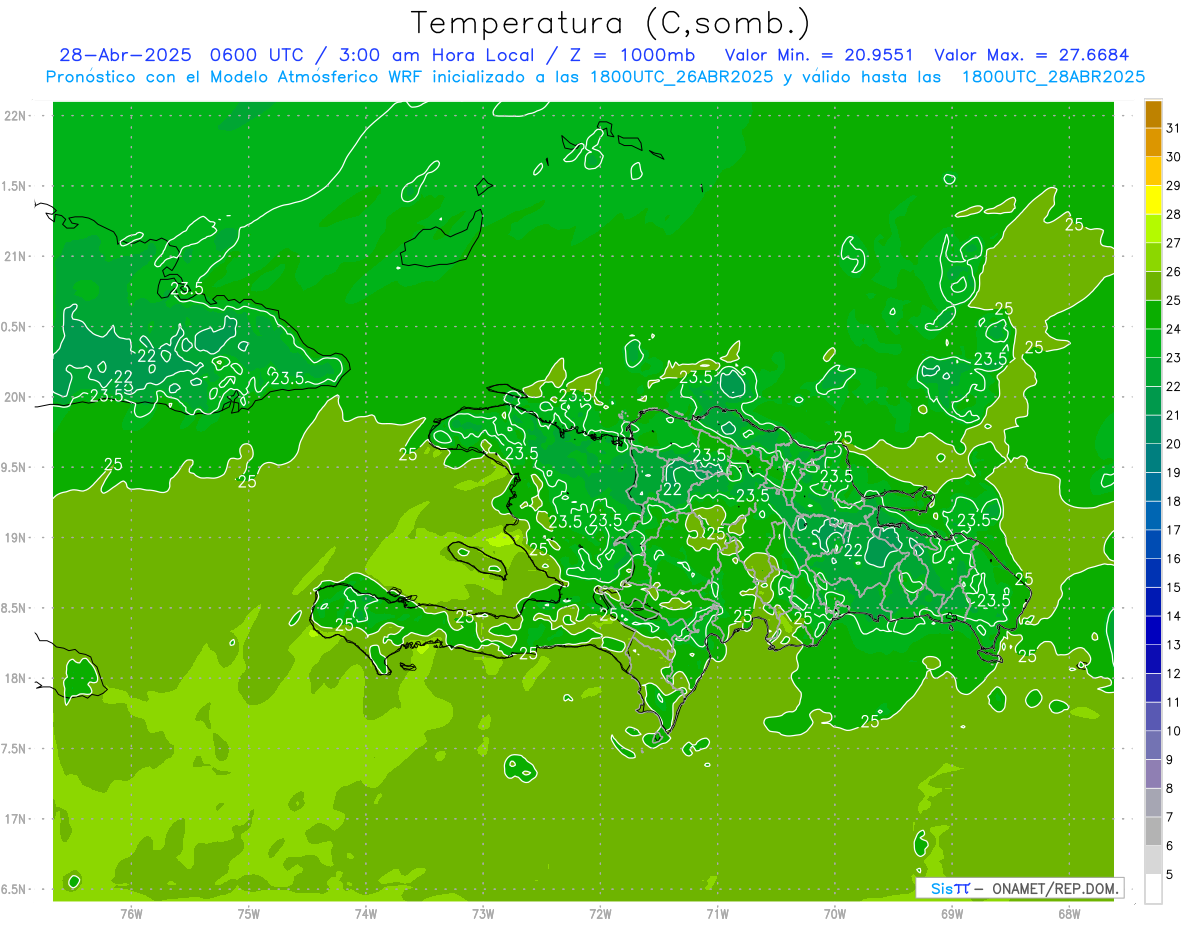Click the 19N latitude axis label

pos(16,537)
